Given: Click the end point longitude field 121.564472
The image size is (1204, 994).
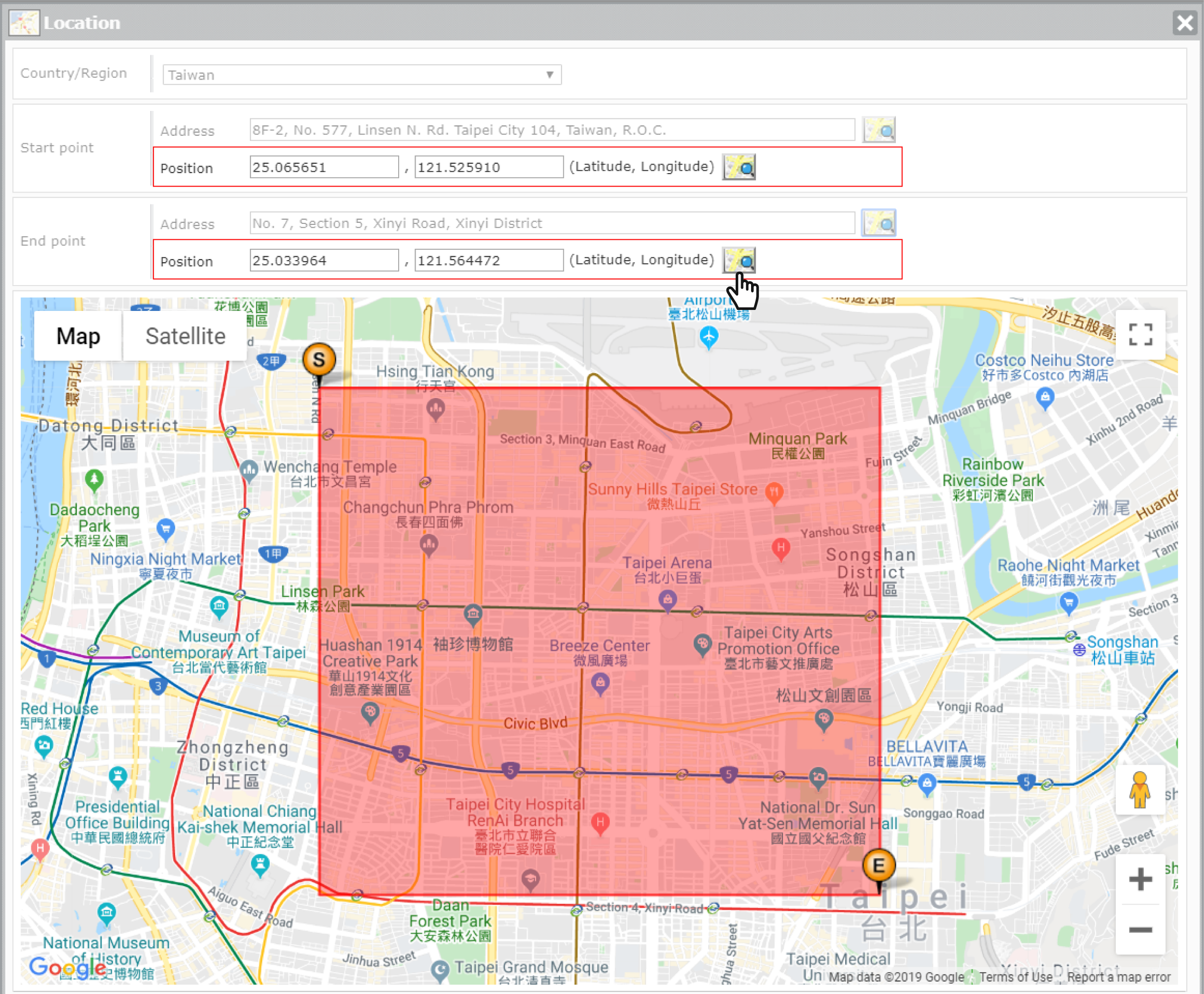Looking at the screenshot, I should [489, 260].
